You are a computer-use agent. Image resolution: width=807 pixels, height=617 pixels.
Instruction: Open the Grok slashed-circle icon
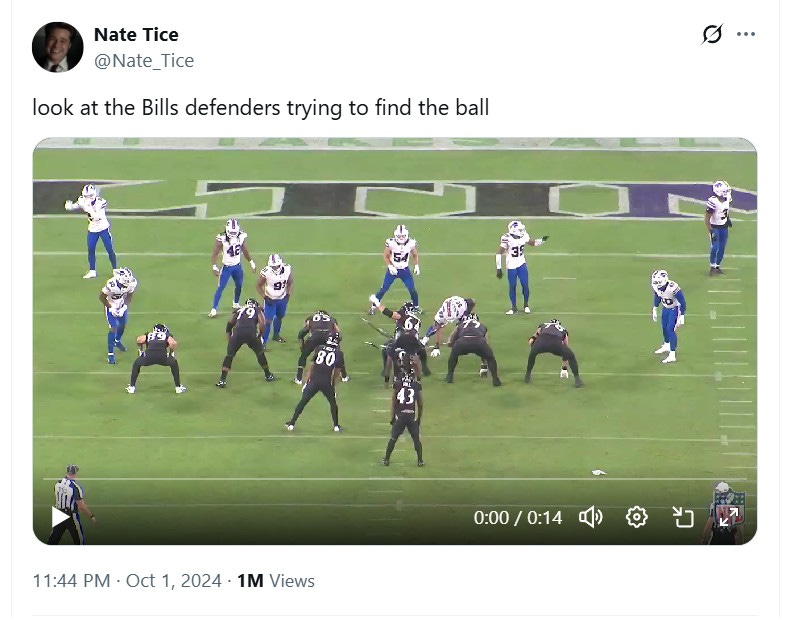[x=712, y=34]
